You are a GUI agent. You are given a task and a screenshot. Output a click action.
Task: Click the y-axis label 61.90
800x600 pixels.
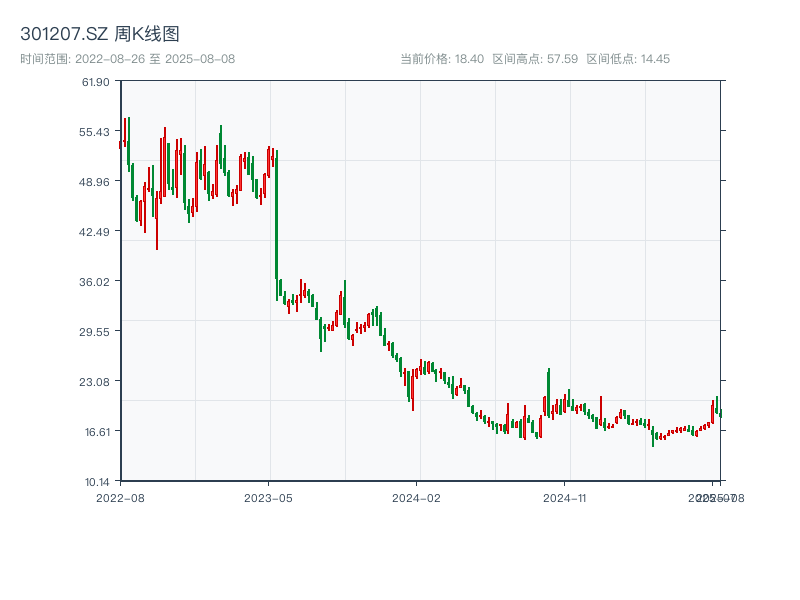point(95,82)
